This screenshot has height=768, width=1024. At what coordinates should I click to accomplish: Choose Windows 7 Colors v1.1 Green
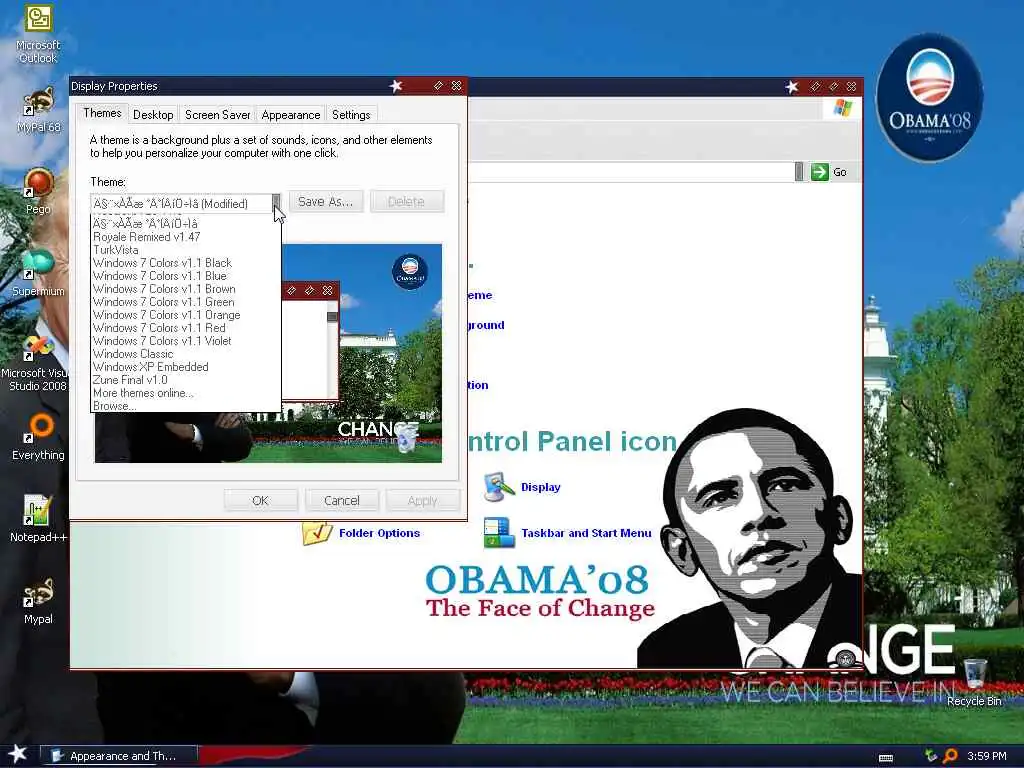[186, 302]
